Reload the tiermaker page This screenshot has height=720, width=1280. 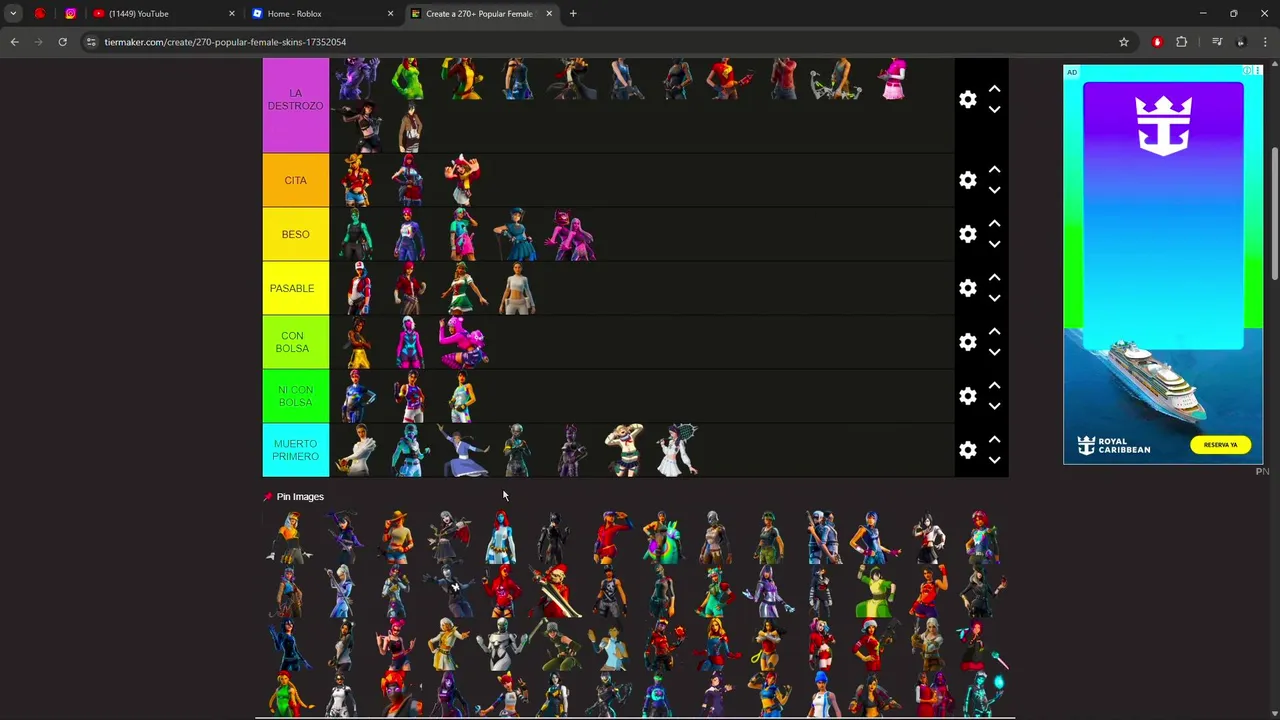[x=62, y=42]
